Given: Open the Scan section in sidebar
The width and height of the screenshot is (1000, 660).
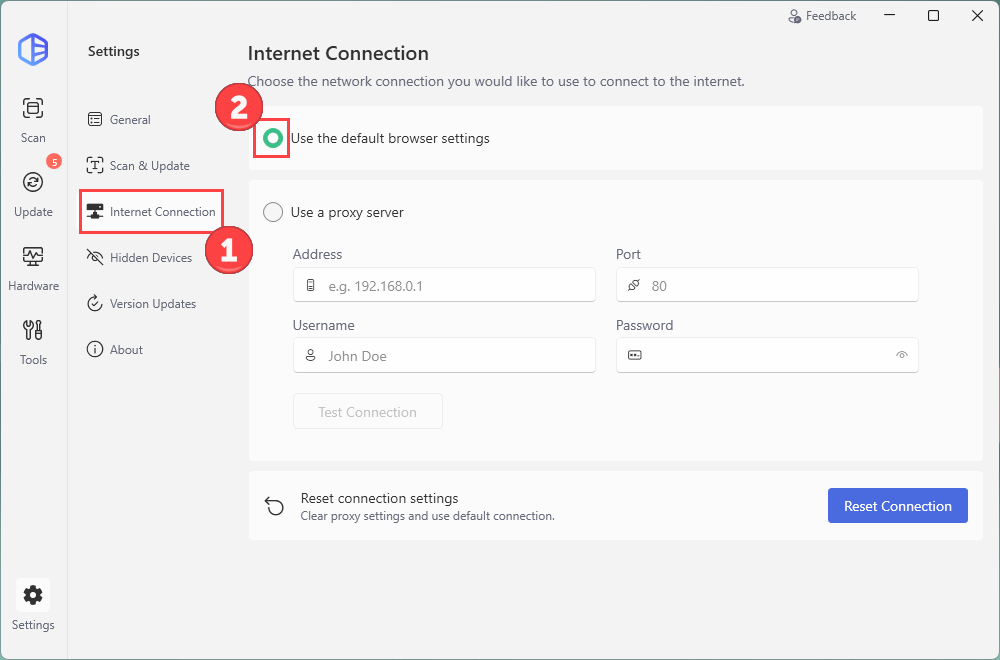Looking at the screenshot, I should [33, 118].
